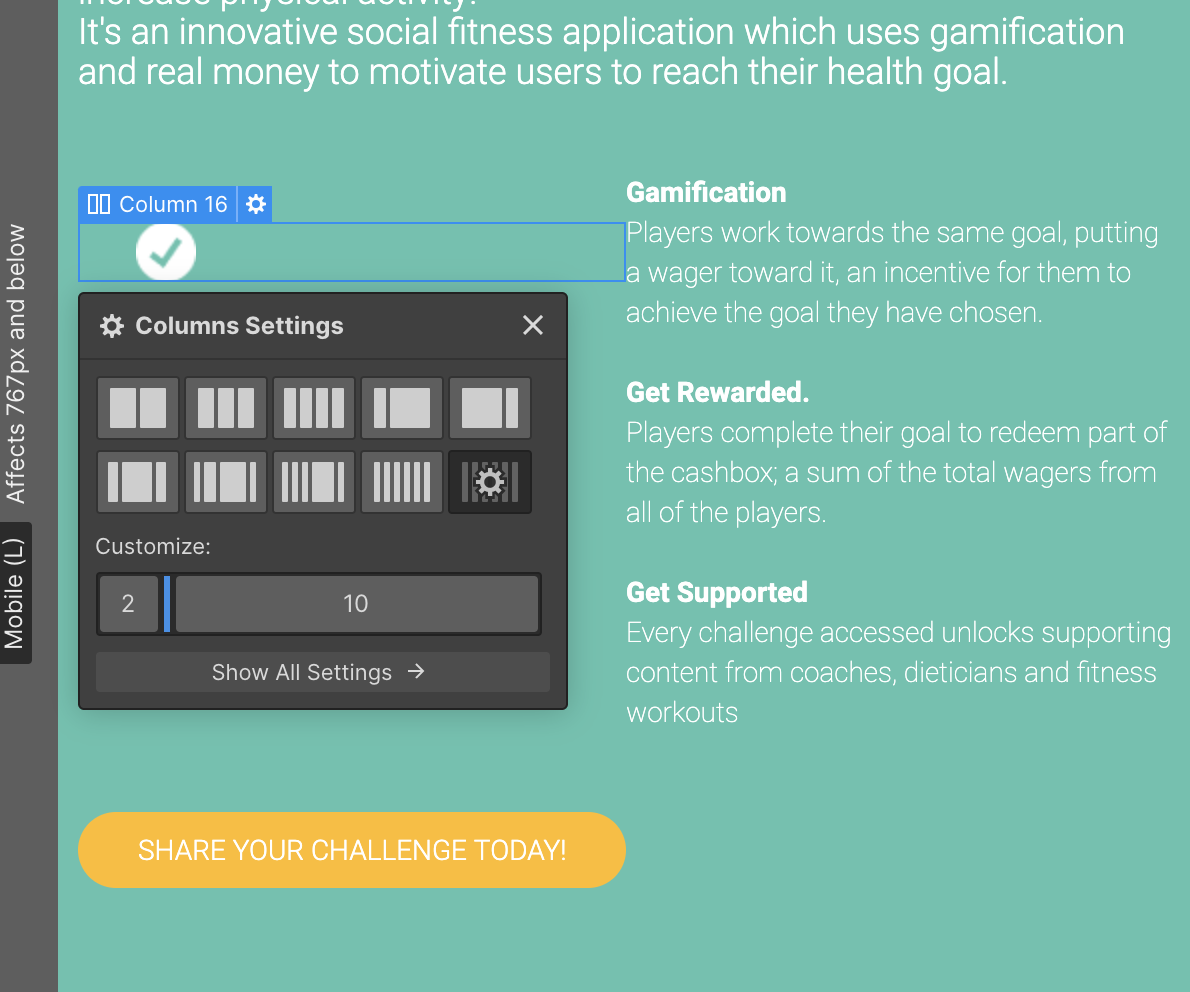Image resolution: width=1190 pixels, height=992 pixels.
Task: Click the second custom column width 10
Action: [356, 603]
